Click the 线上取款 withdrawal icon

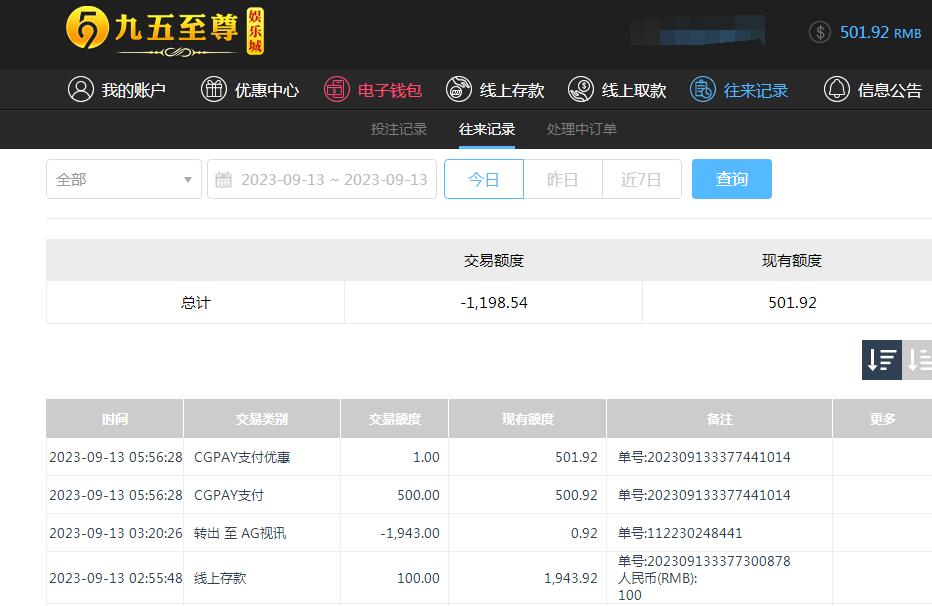coord(581,89)
